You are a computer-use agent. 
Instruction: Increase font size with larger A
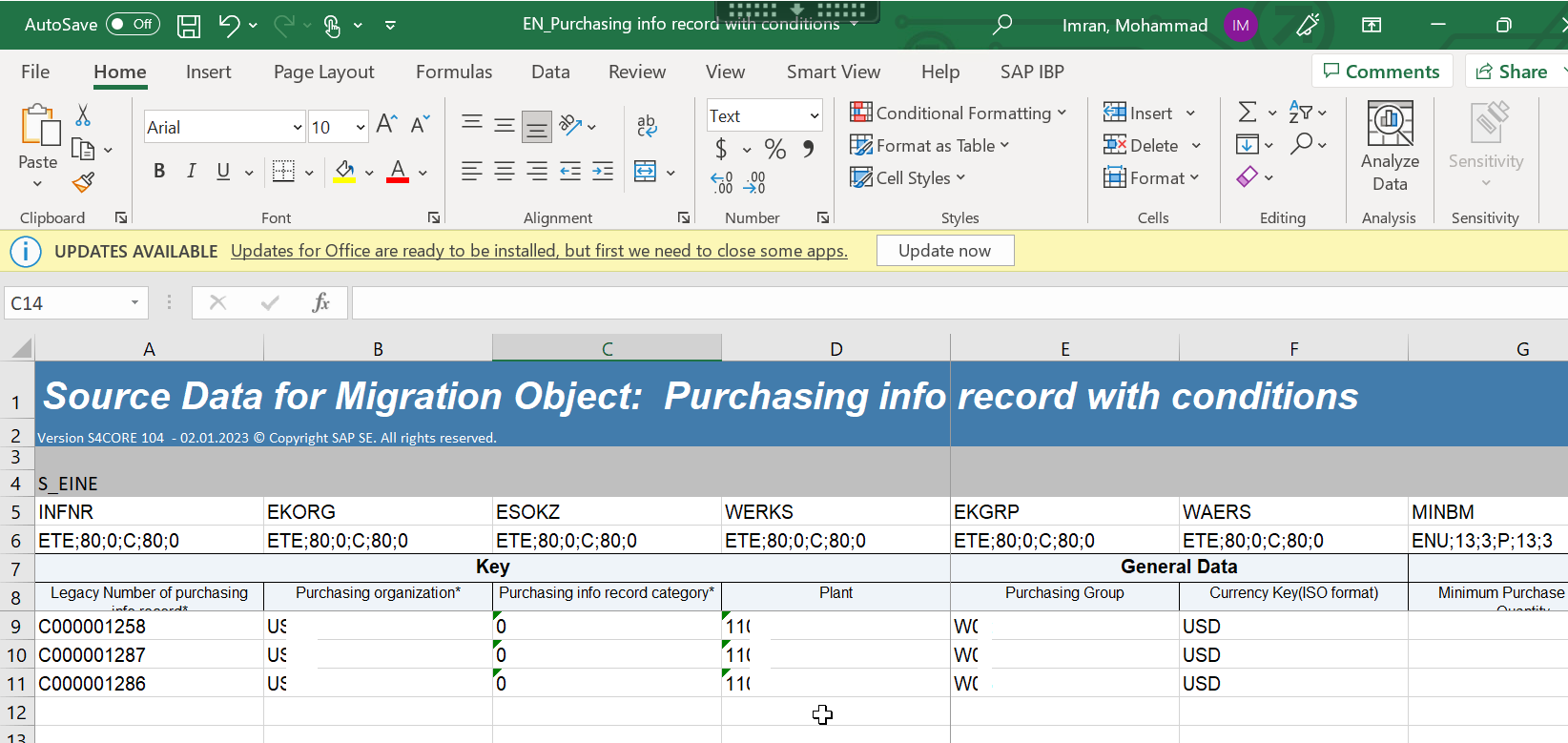click(386, 124)
